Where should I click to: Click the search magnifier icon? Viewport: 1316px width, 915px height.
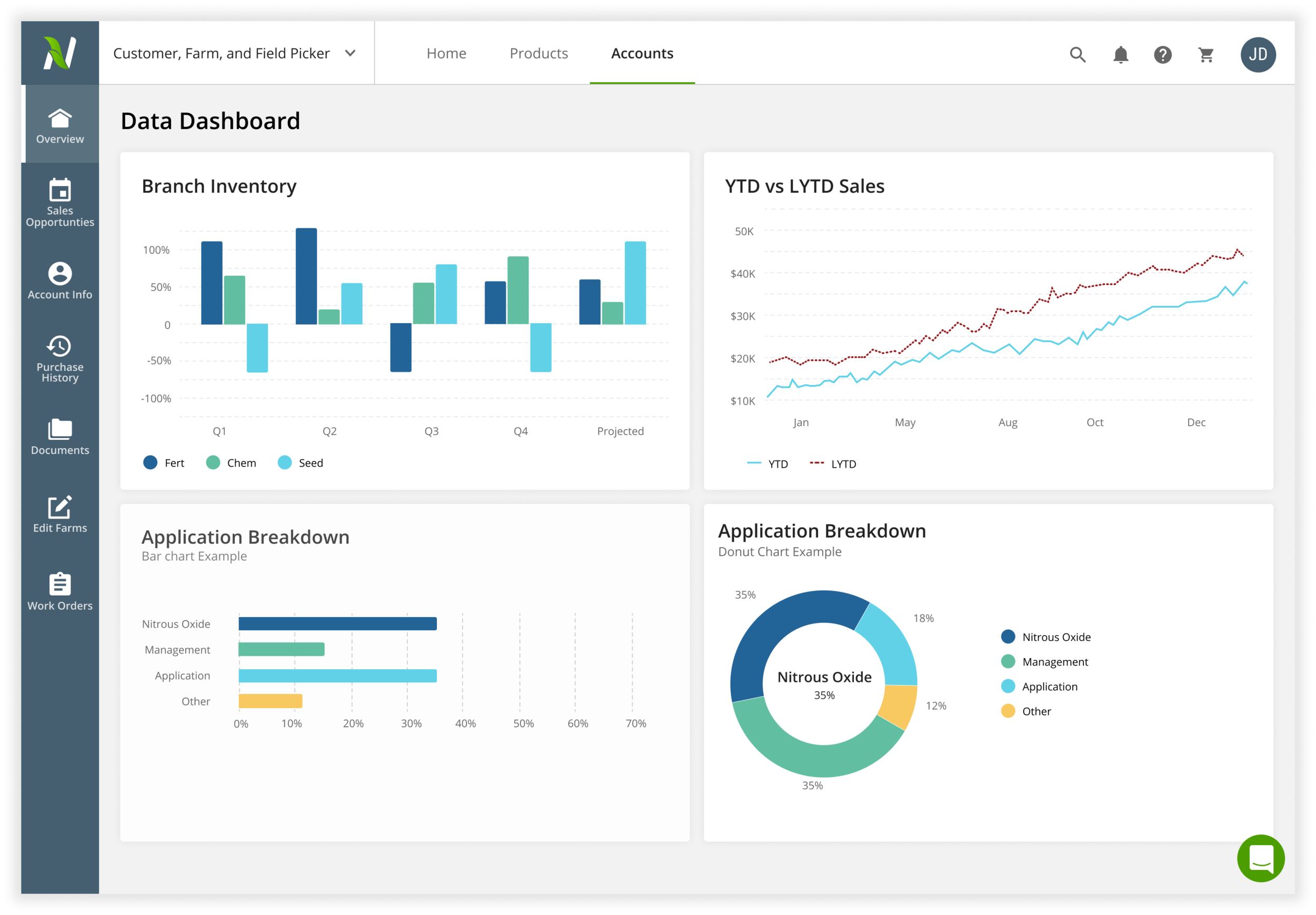(1078, 54)
